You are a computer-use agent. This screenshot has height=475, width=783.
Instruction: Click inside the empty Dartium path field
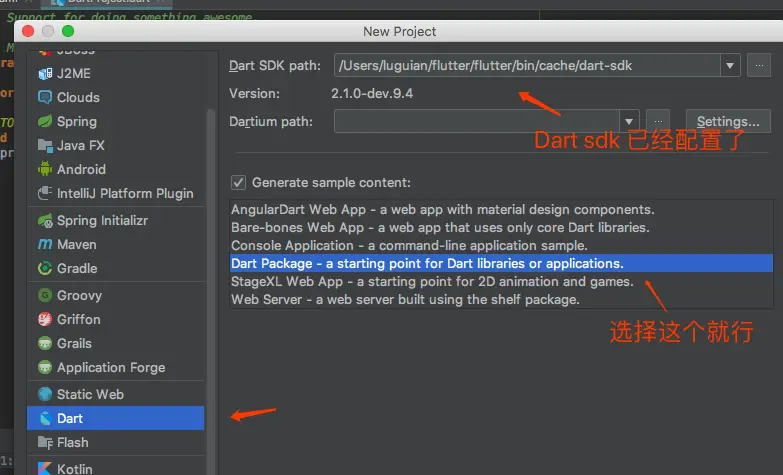(x=477, y=121)
